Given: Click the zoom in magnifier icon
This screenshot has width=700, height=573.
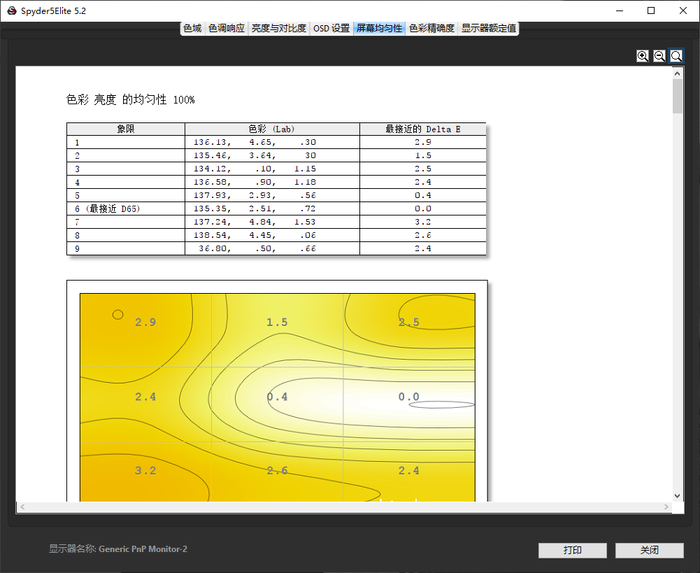Looking at the screenshot, I should point(643,56).
